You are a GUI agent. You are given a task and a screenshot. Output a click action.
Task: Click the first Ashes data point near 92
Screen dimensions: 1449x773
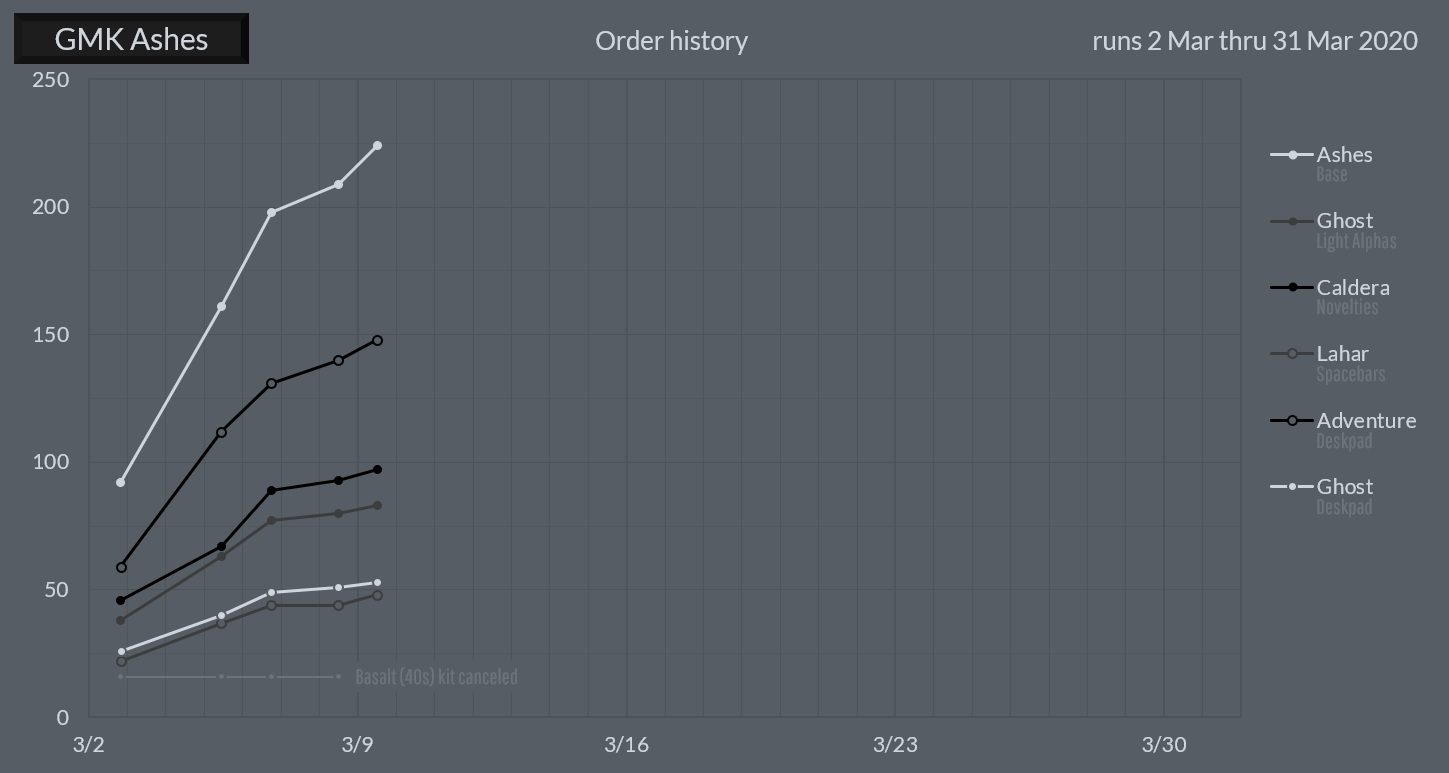[x=121, y=483]
